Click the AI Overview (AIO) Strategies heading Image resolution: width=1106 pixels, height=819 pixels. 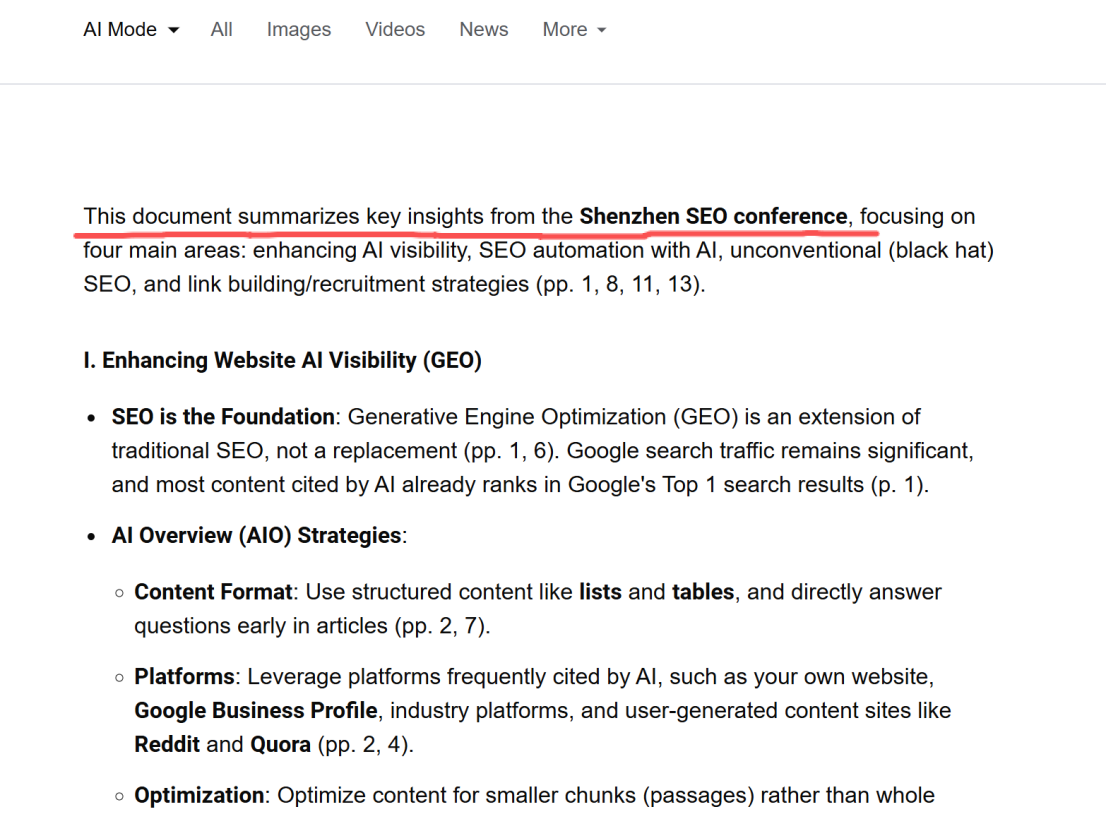pos(257,535)
